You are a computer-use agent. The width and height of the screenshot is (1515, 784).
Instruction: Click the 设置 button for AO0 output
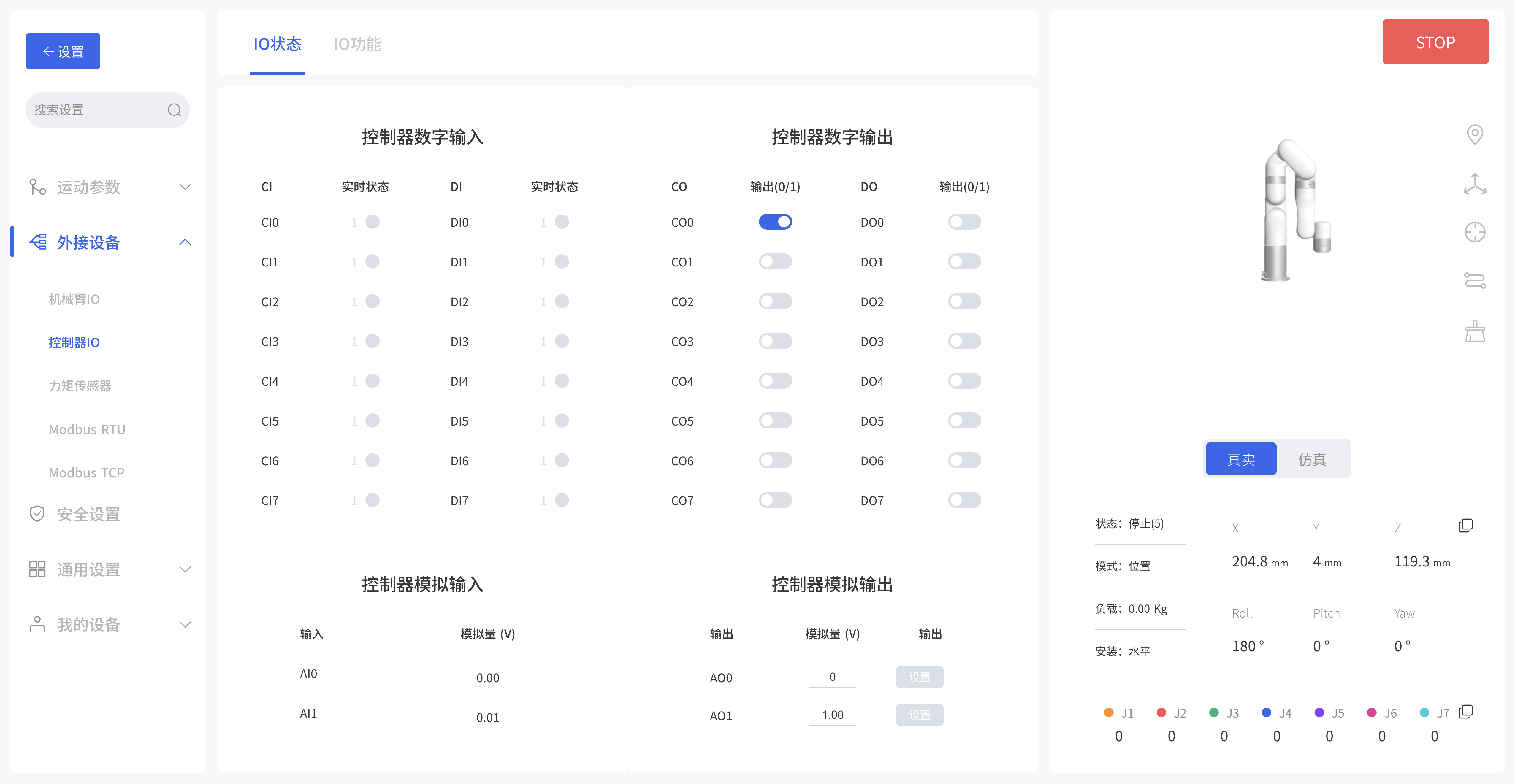coord(919,677)
